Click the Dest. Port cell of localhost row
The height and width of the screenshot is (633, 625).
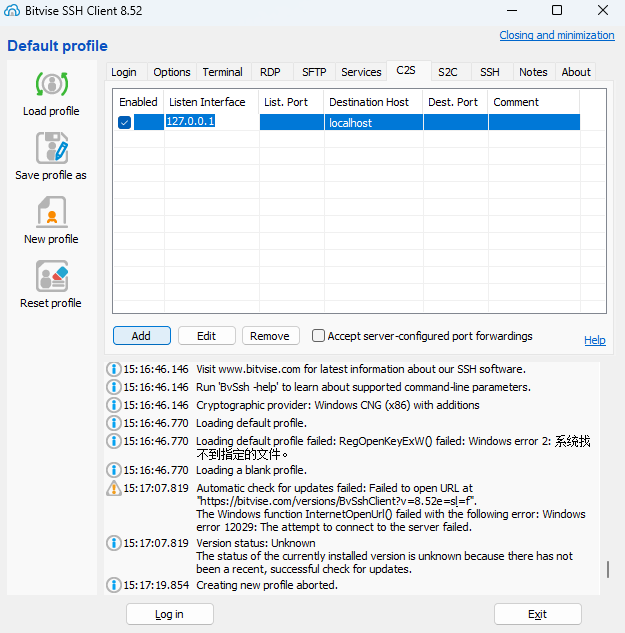455,122
